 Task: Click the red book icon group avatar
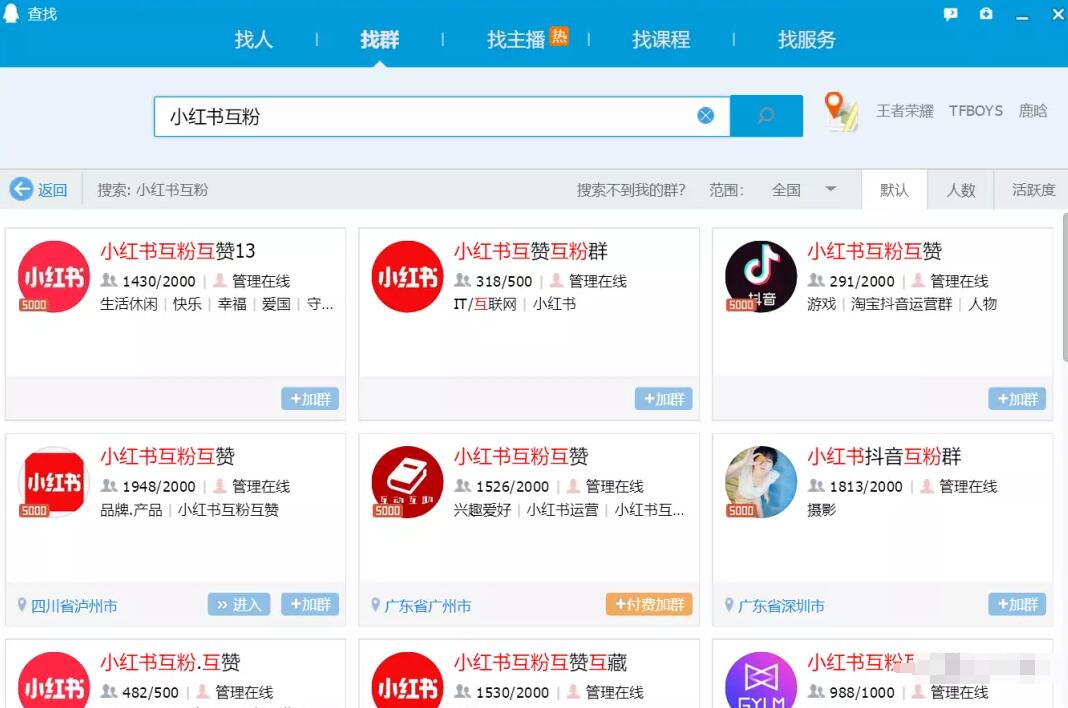[x=407, y=482]
